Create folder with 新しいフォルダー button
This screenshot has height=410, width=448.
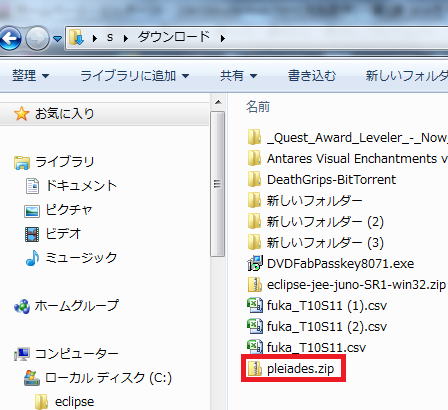407,76
